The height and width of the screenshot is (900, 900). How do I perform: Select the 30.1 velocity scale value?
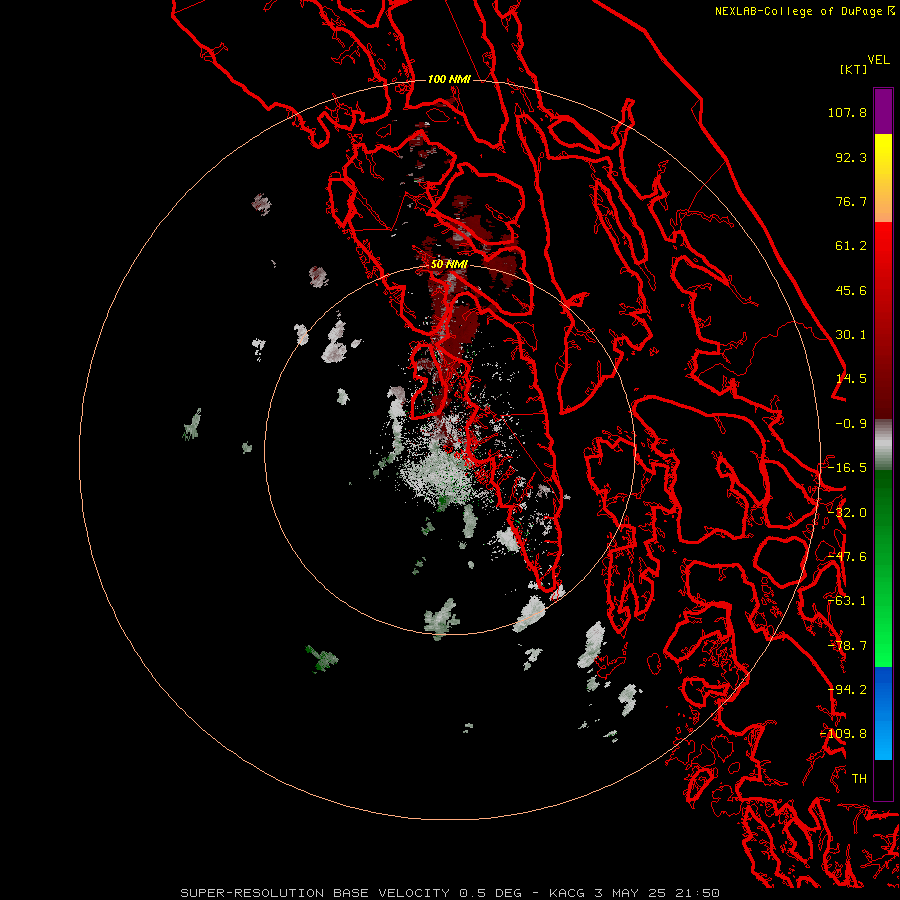click(x=851, y=335)
